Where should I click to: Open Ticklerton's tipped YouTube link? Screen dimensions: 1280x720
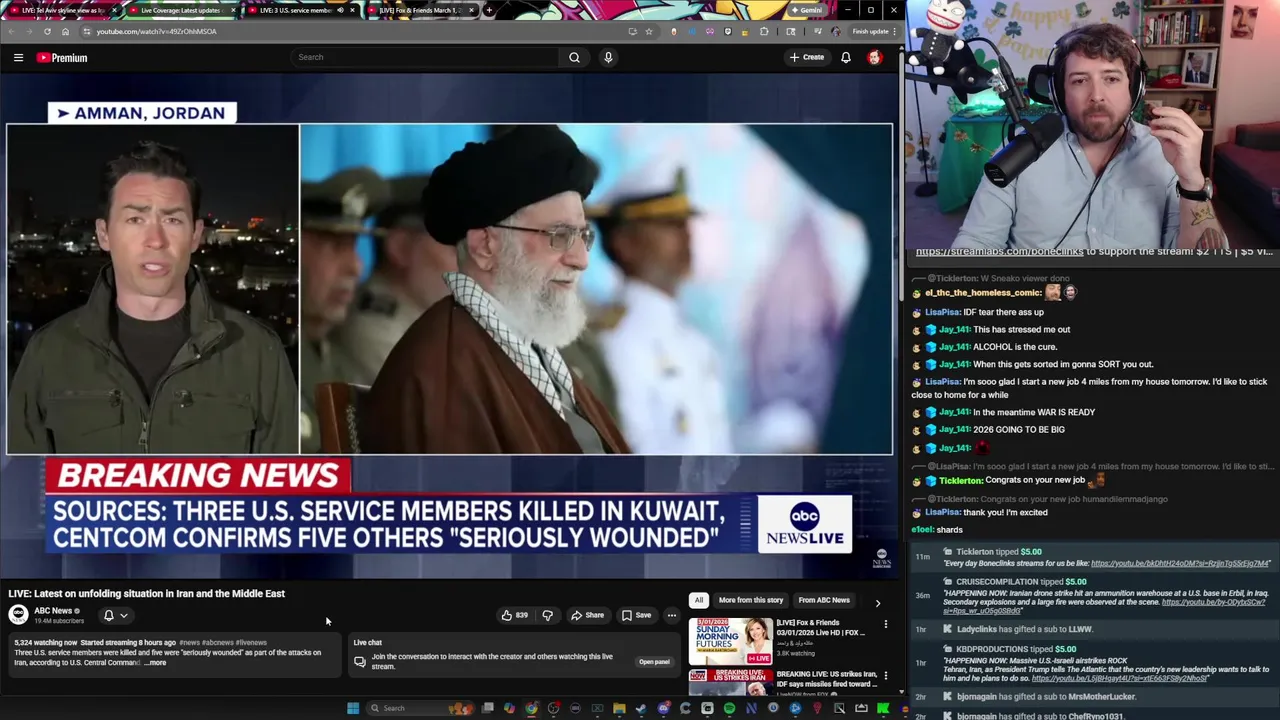pyautogui.click(x=1180, y=563)
